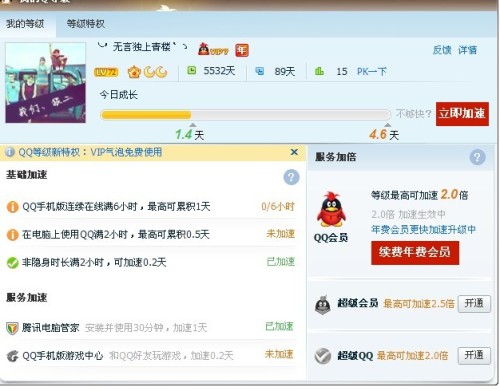Click the PK一下 link
Image resolution: width=500 pixels, height=391 pixels.
click(x=372, y=71)
